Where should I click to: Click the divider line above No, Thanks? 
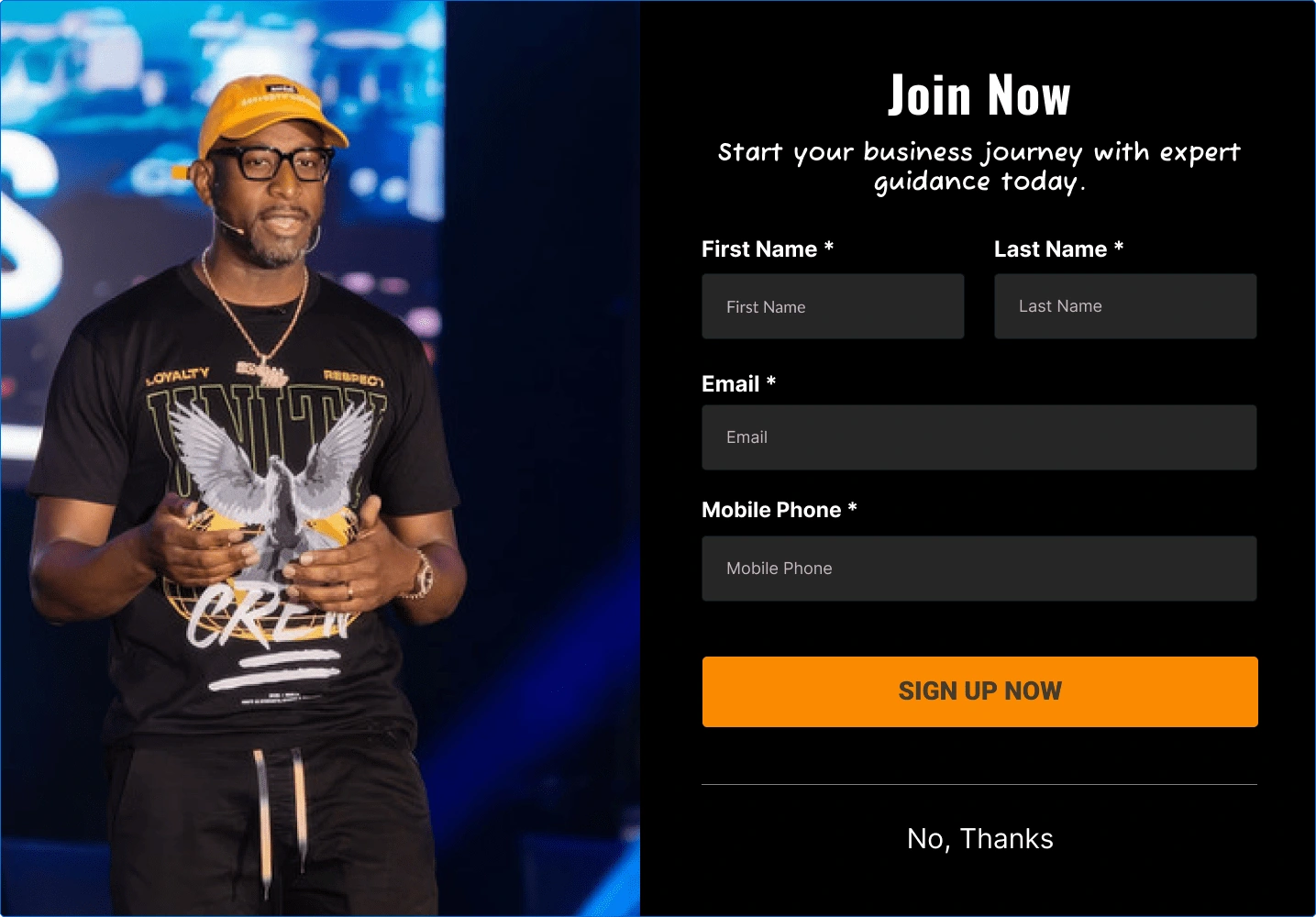[979, 784]
